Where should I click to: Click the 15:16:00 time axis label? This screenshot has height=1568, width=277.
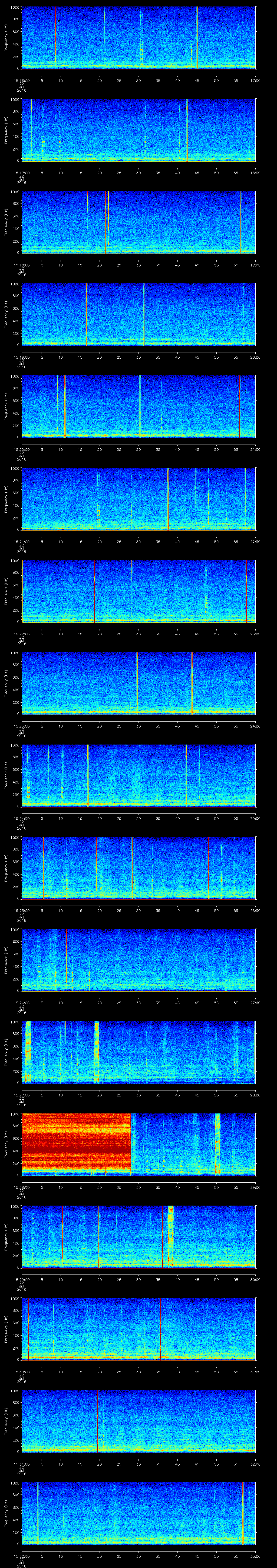pos(22,80)
